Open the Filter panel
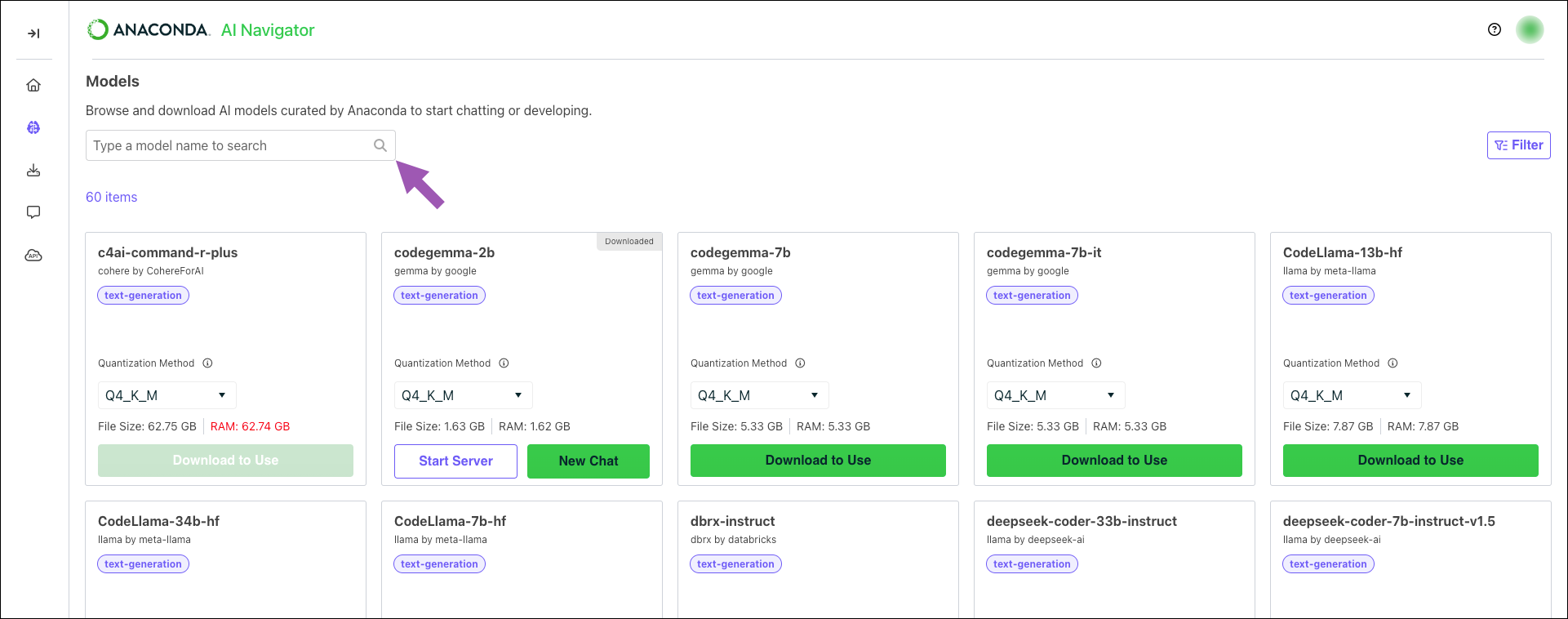The image size is (1568, 619). [1518, 145]
